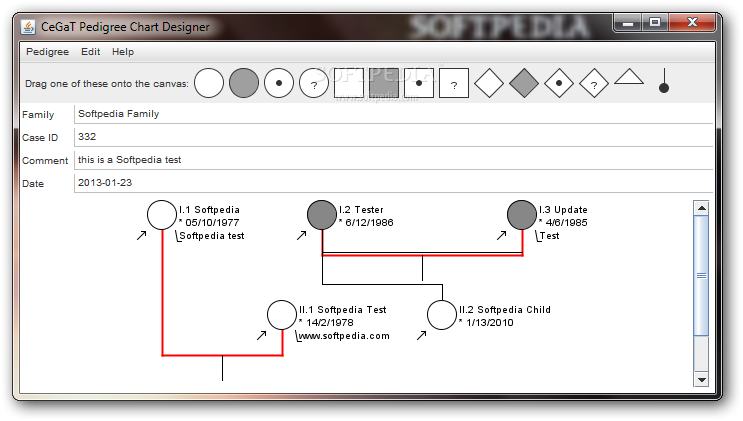
Task: Click the note 'www.softpedia.com'
Action: pos(344,336)
